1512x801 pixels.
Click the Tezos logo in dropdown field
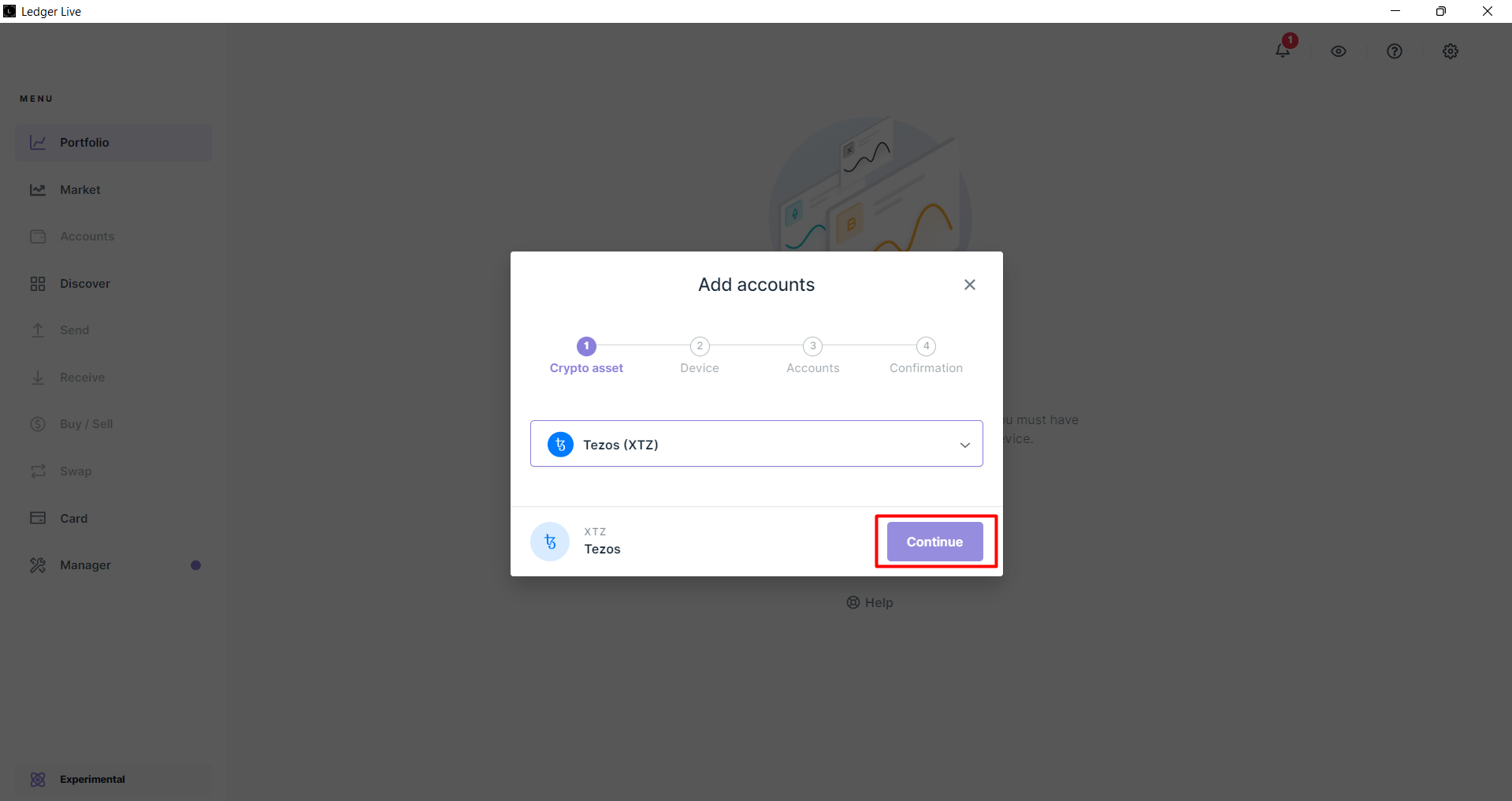tap(560, 445)
